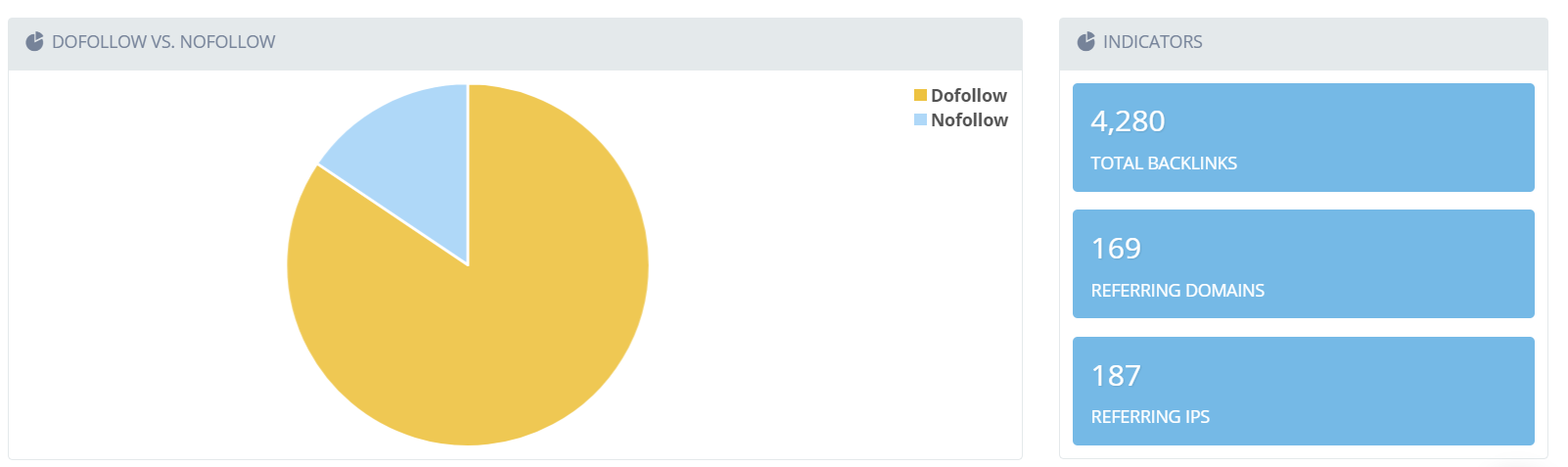Viewport: 1568px width, 467px height.
Task: Click the Dofollow vs. Nofollow panel header bar
Action: pyautogui.click(x=636, y=43)
